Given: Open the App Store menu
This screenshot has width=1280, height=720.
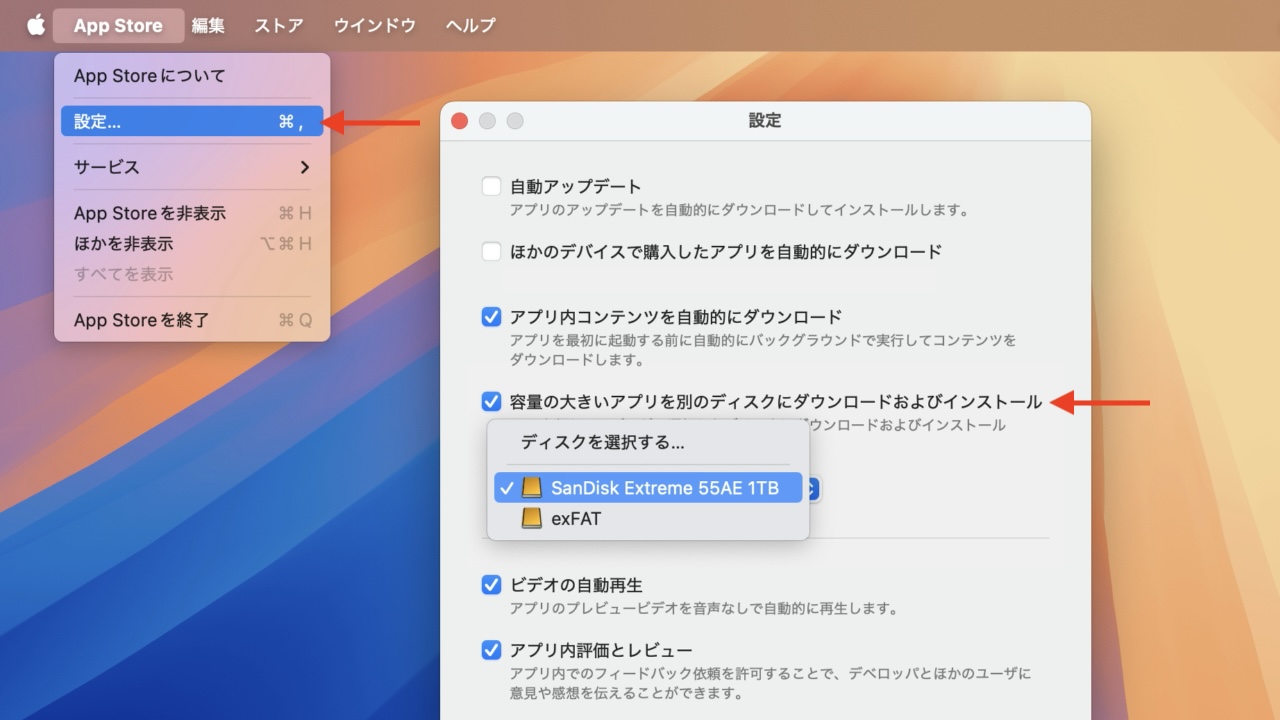Looking at the screenshot, I should click(x=118, y=26).
